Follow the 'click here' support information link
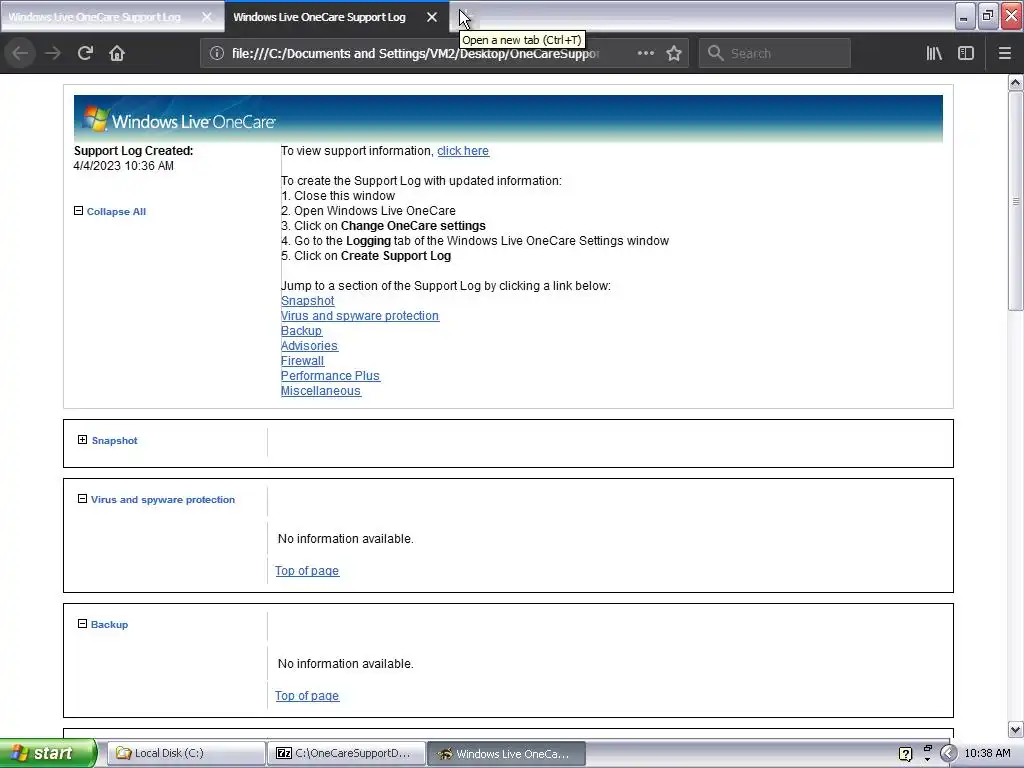This screenshot has height=768, width=1024. pos(463,151)
